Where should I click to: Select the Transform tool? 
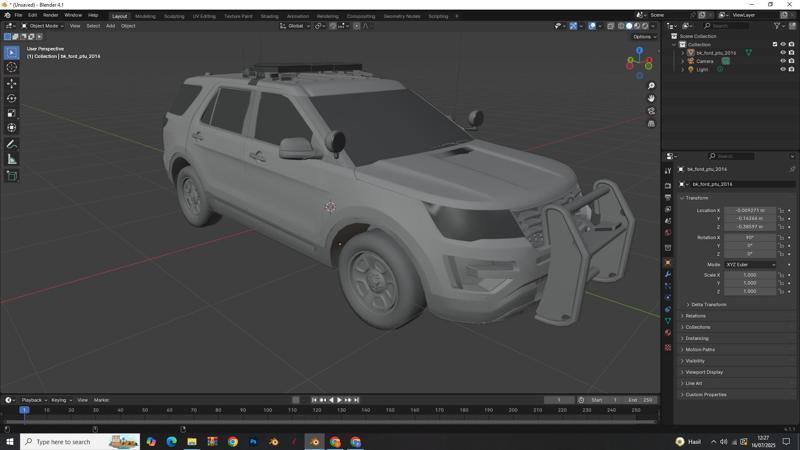coord(11,128)
